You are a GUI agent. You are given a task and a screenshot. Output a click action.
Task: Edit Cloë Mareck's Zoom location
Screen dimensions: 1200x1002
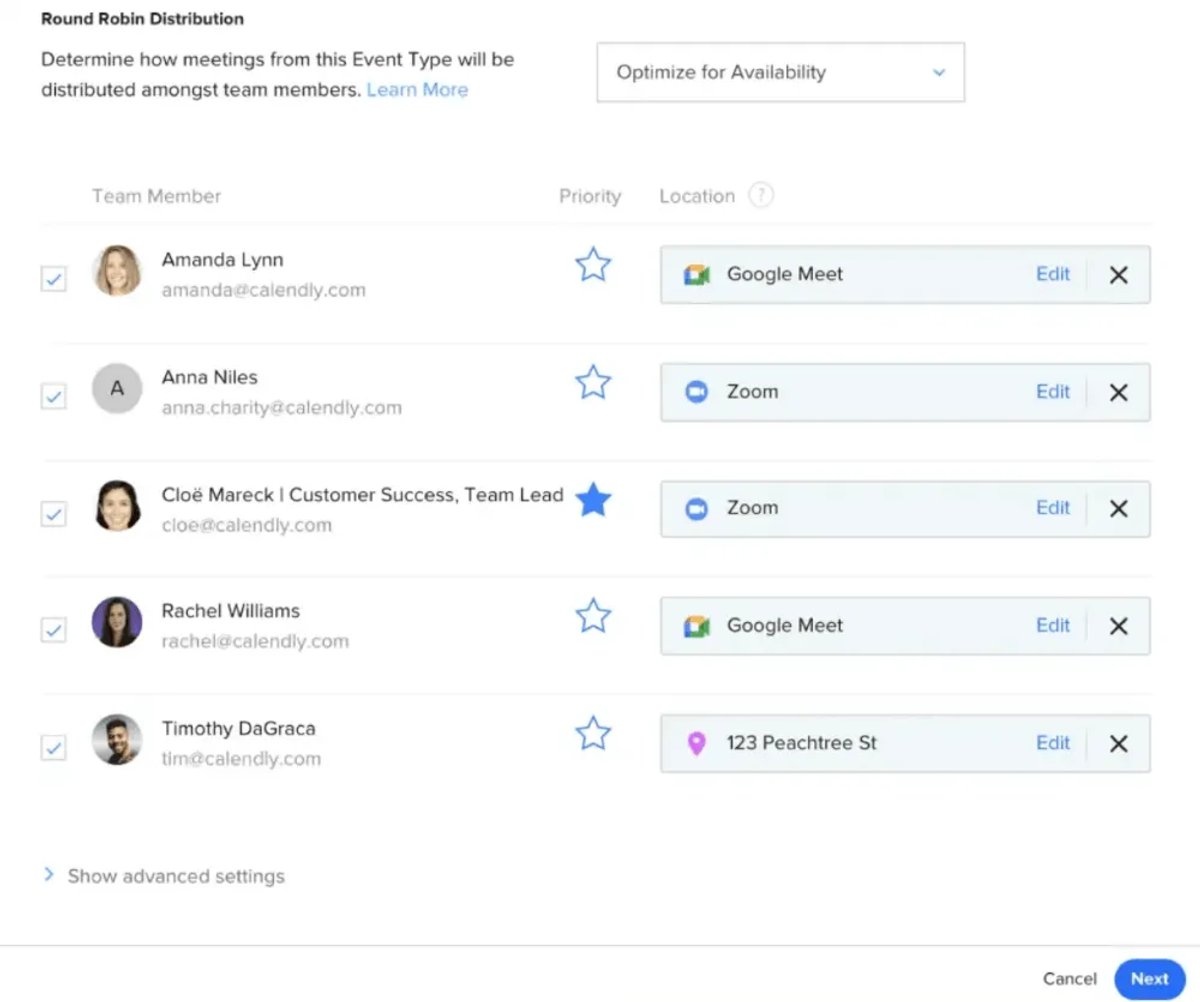coord(1053,508)
